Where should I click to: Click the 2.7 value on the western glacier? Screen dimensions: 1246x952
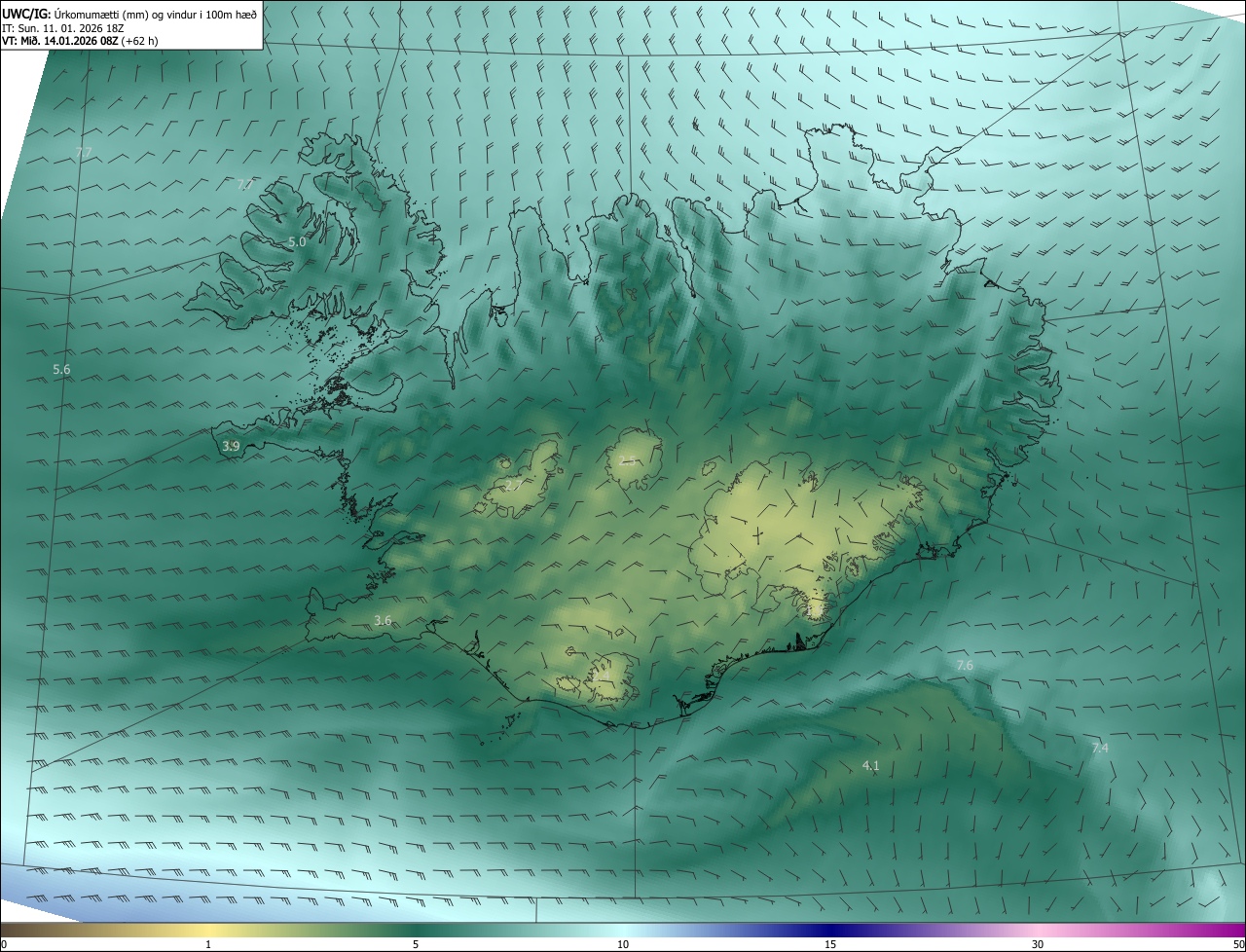click(x=513, y=485)
